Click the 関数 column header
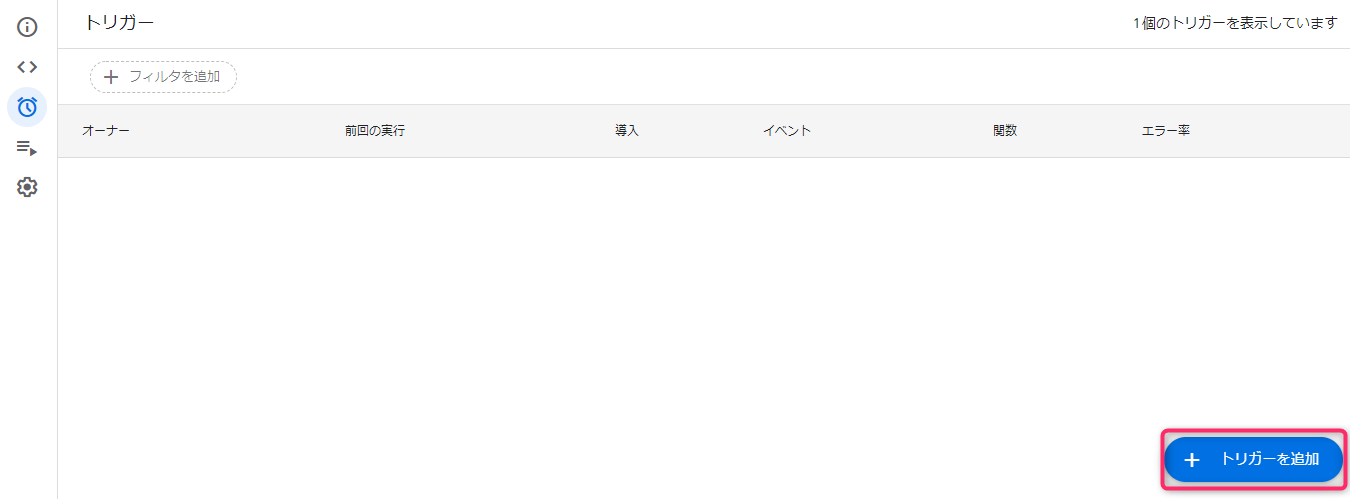Screen dimensions: 1350x499 tap(1005, 131)
